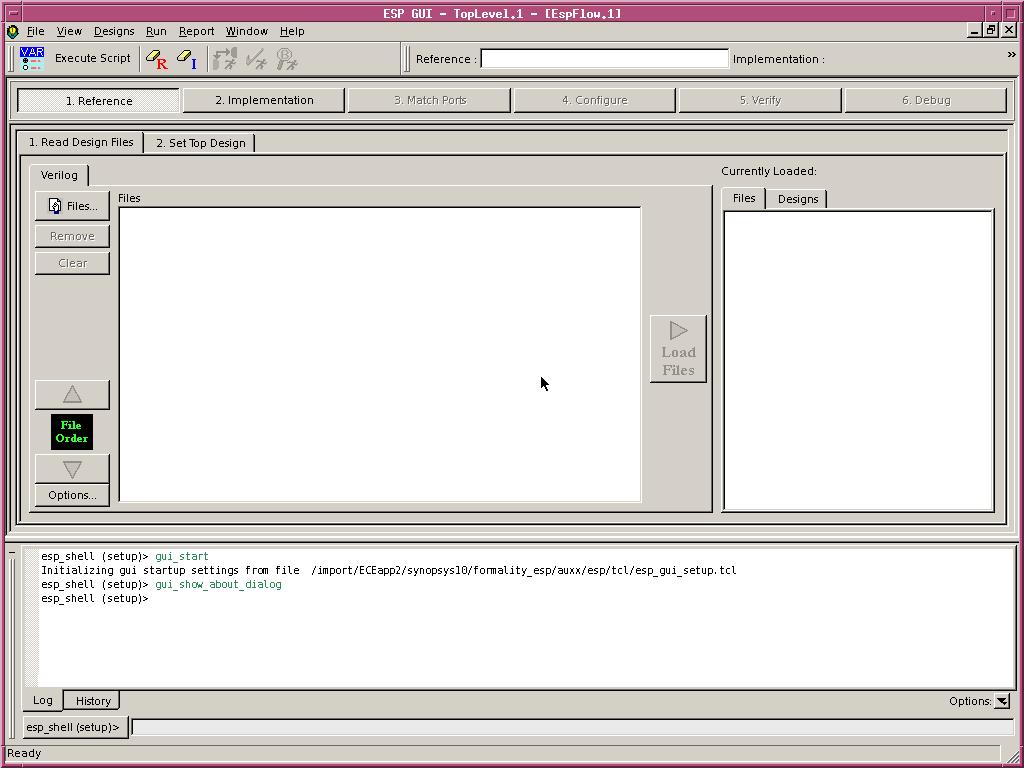Screen dimensions: 1024x768
Task: Click the 5. Verify step
Action: 760,100
